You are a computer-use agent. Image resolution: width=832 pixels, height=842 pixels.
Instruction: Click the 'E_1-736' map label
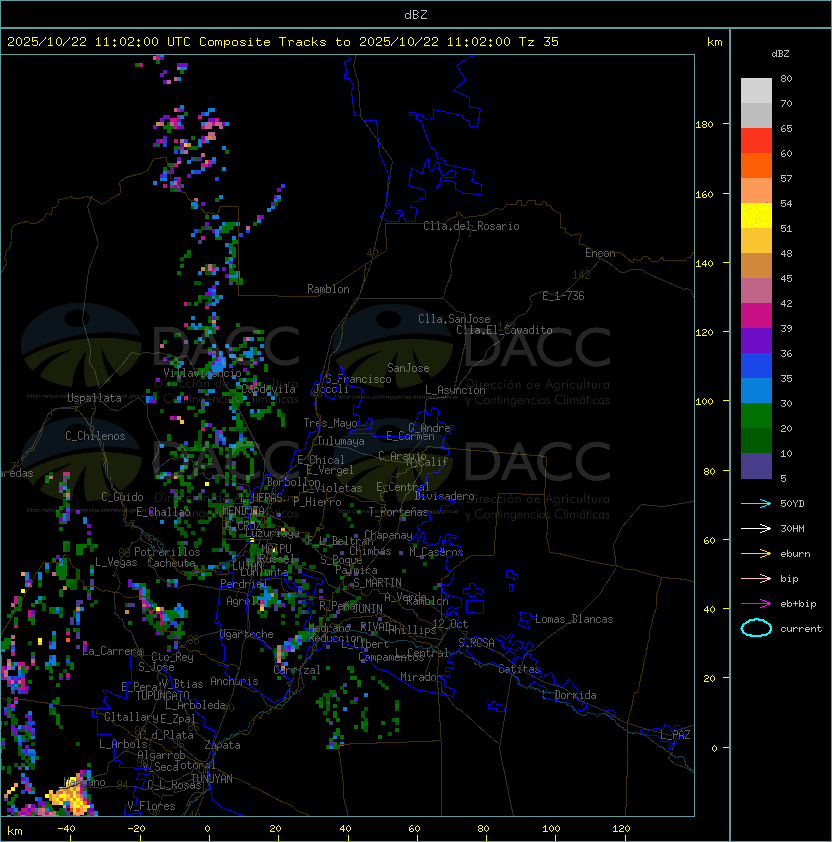(563, 296)
